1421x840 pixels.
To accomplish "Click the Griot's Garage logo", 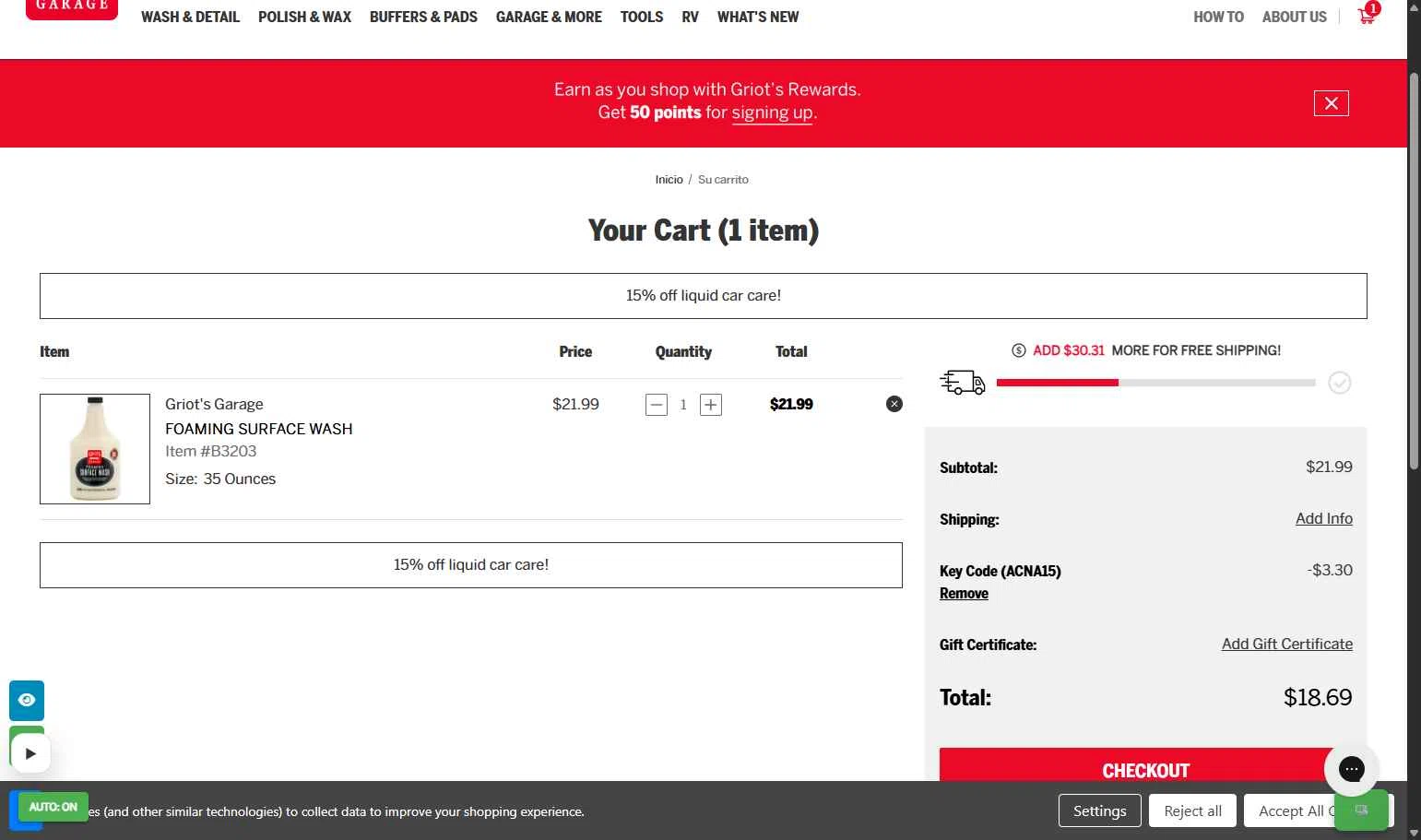I will point(72,7).
